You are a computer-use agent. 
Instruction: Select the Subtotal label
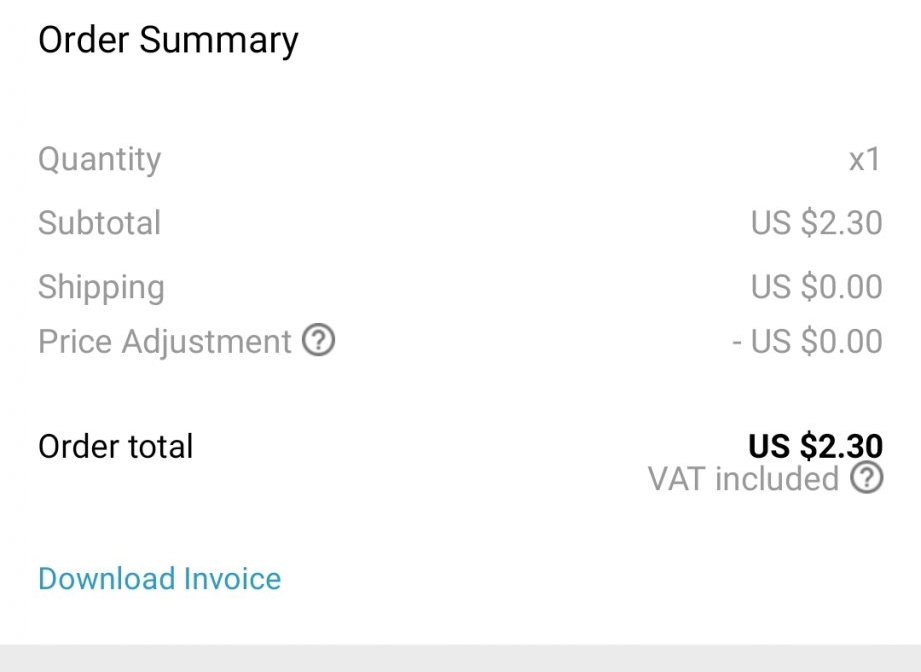point(99,223)
